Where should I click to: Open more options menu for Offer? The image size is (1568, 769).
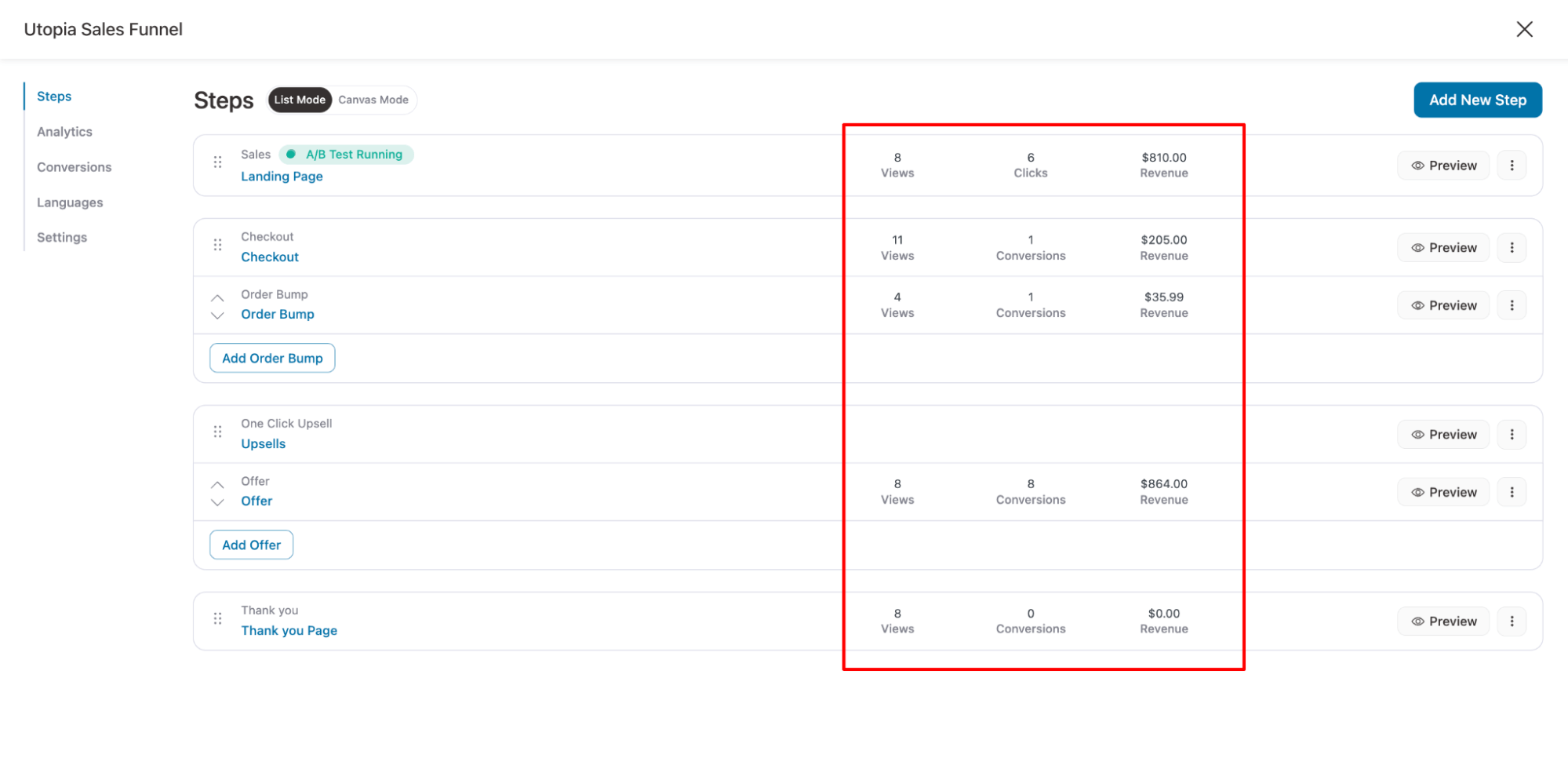coord(1512,492)
